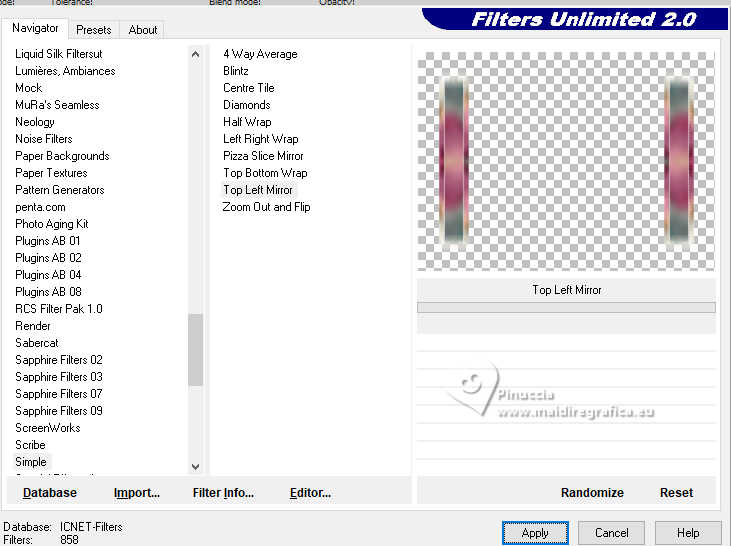Open the Help button
The height and width of the screenshot is (546, 731).
pos(688,533)
